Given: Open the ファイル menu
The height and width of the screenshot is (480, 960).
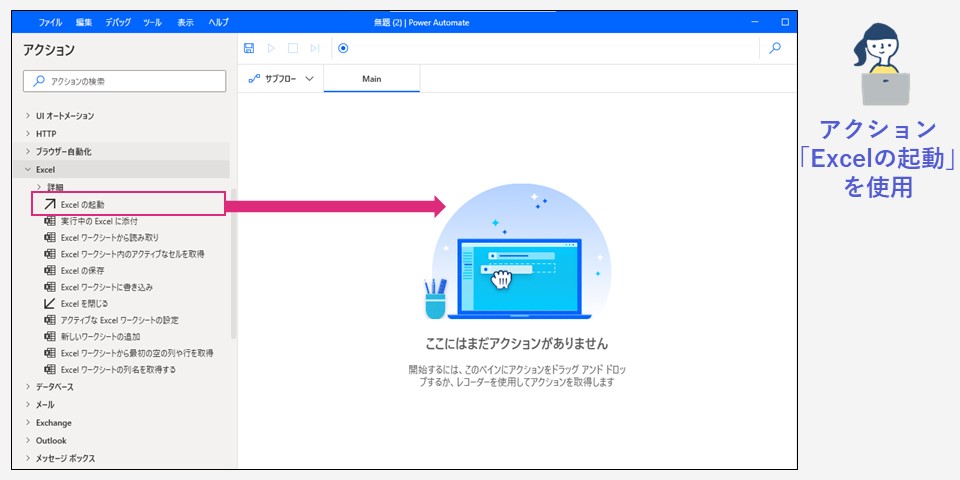Looking at the screenshot, I should 50,23.
